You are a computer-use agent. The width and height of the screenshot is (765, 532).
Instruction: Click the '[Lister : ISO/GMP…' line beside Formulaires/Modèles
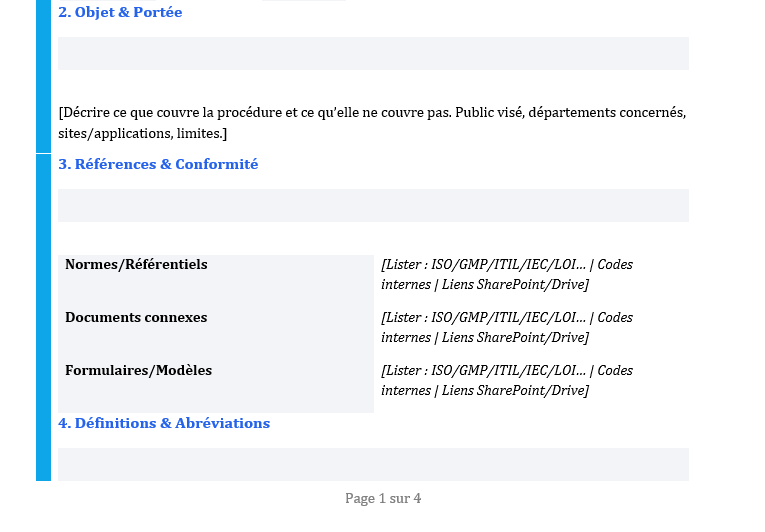[506, 371]
